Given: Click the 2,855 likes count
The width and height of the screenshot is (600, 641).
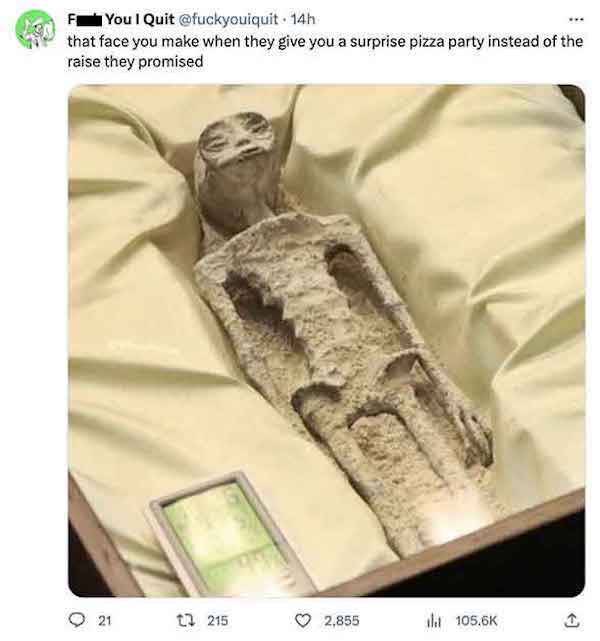Looking at the screenshot, I should tap(342, 621).
